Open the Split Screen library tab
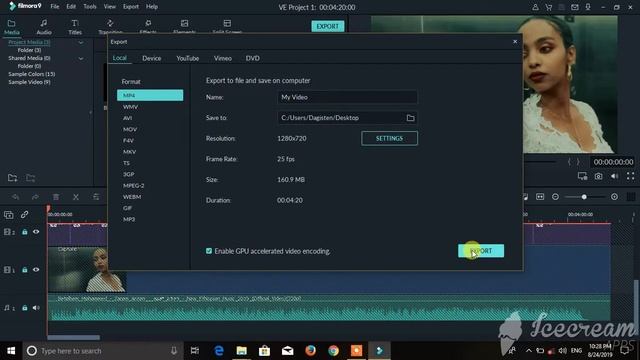Image resolution: width=640 pixels, height=360 pixels. tap(227, 27)
